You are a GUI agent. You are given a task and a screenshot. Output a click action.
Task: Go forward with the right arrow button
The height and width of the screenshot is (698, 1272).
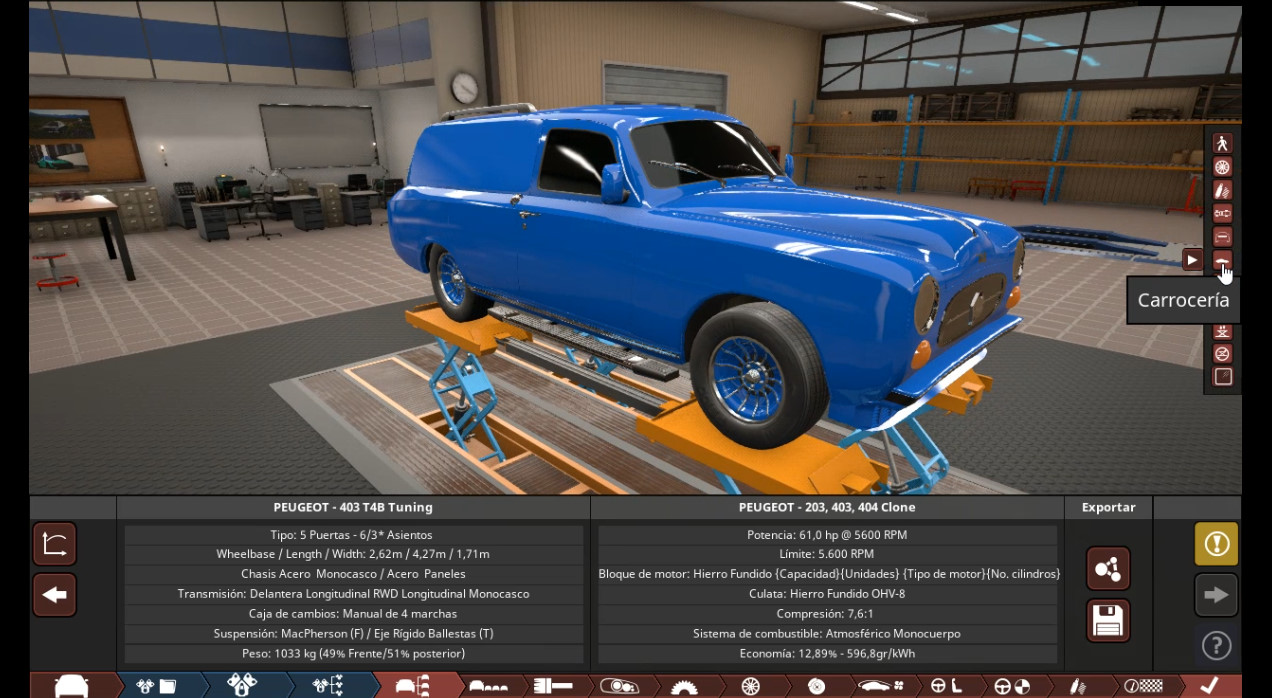[1216, 595]
